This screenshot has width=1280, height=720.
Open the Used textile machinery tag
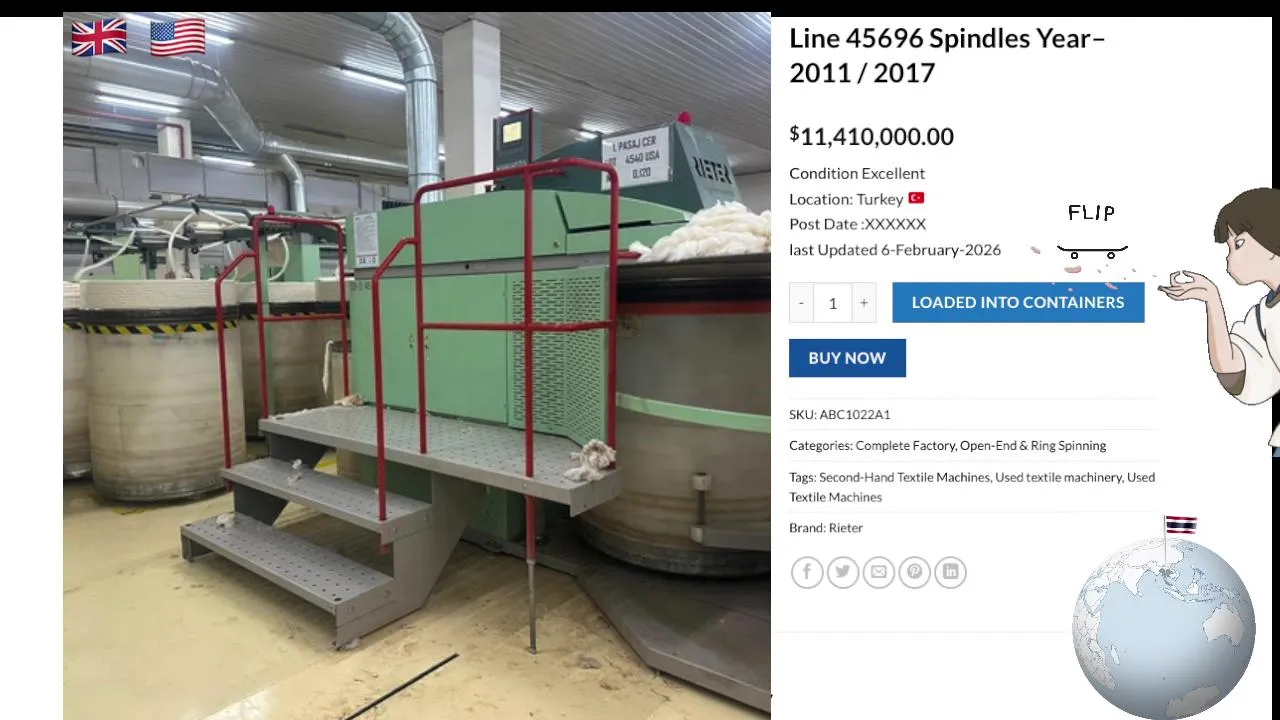[1058, 477]
